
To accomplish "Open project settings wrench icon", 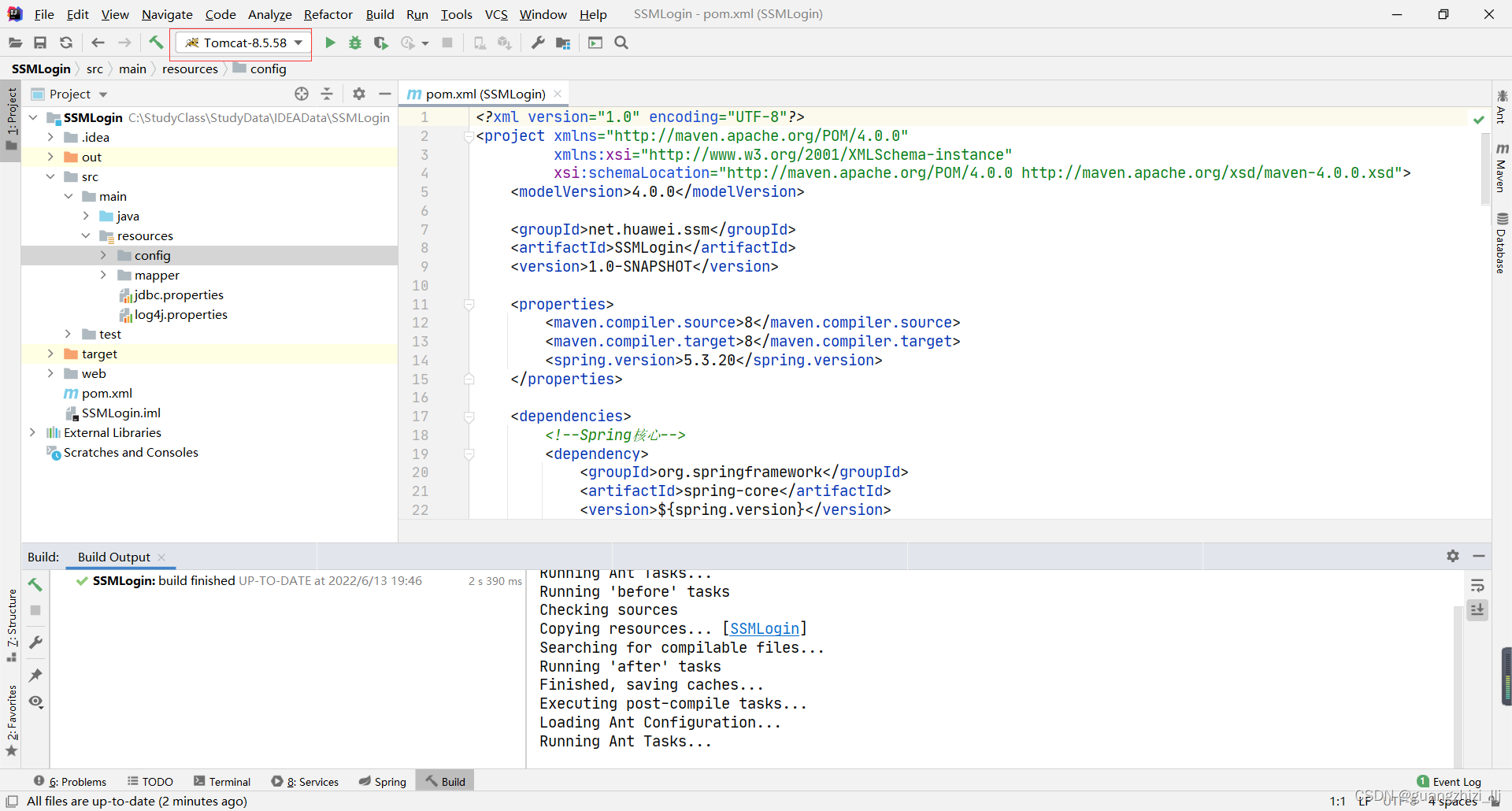I will (538, 43).
